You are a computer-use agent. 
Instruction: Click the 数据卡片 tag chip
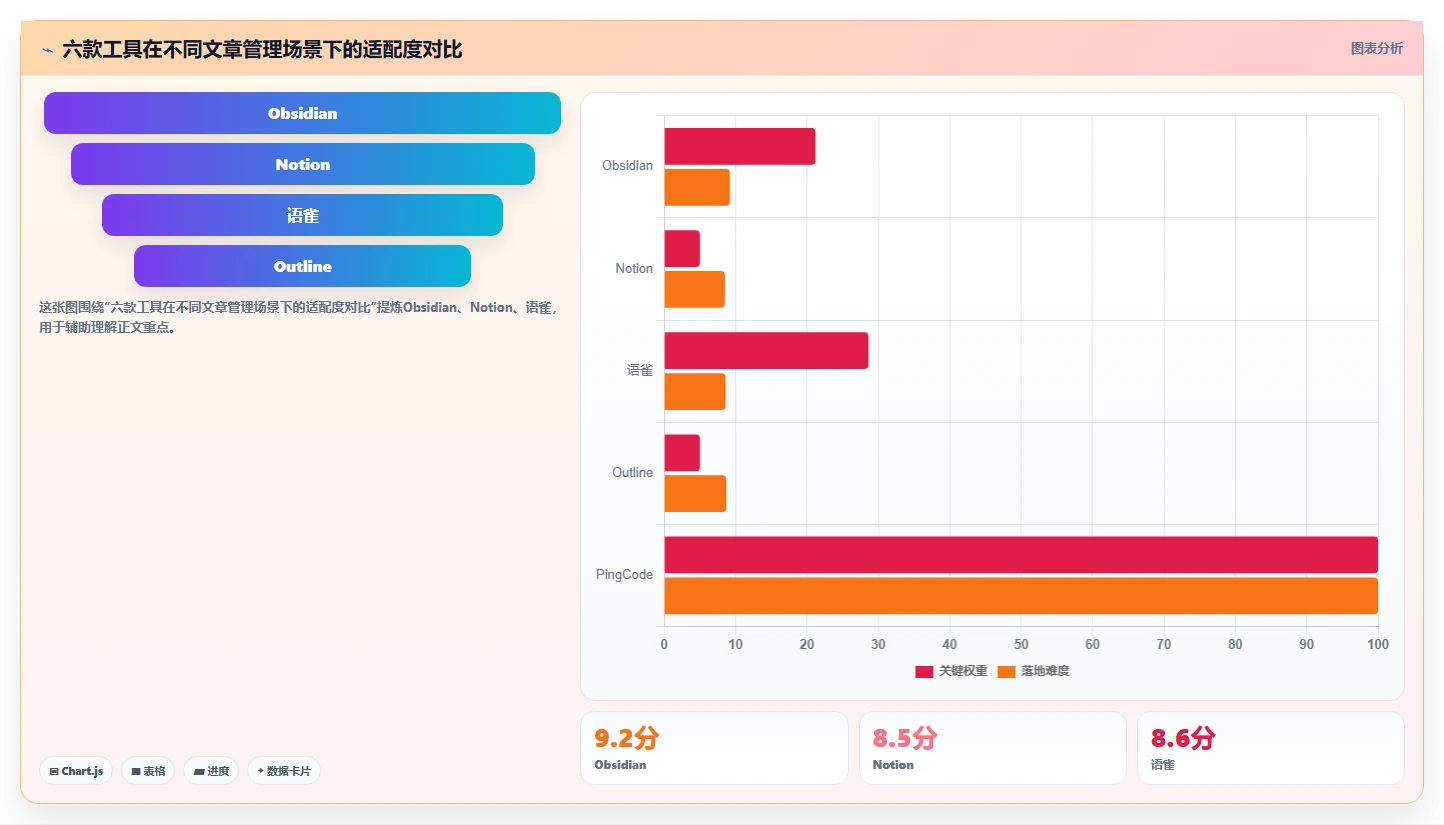point(284,771)
